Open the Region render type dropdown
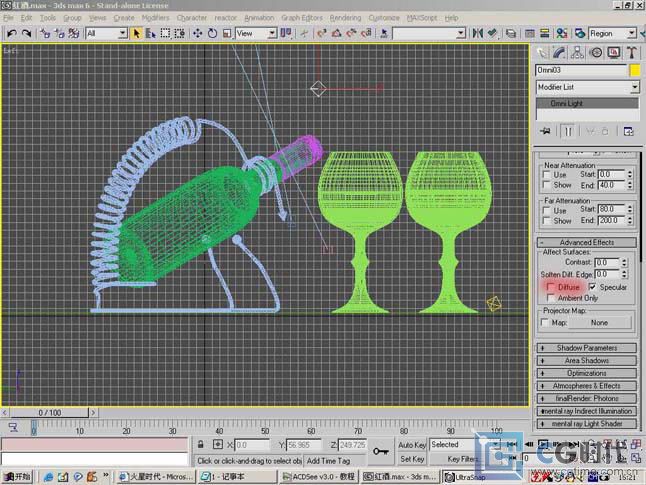 tap(632, 33)
